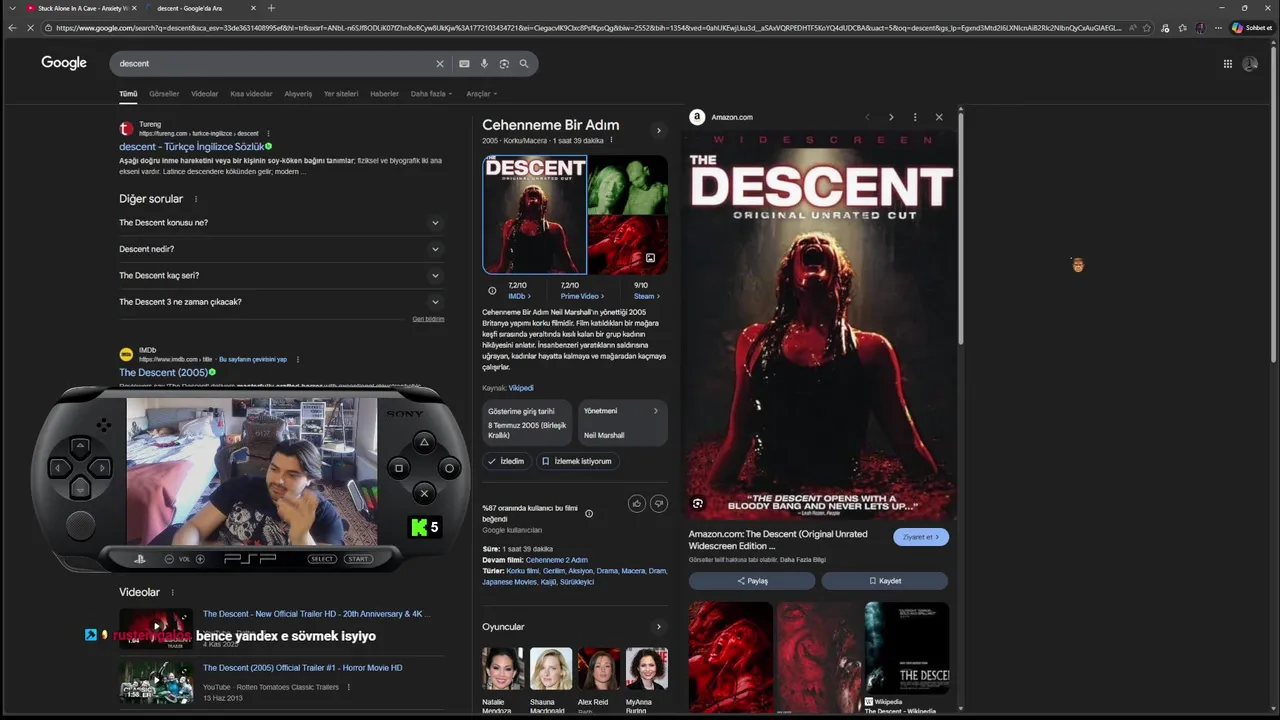The height and width of the screenshot is (720, 1280).
Task: Switch to the Görseller tab
Action: click(164, 94)
